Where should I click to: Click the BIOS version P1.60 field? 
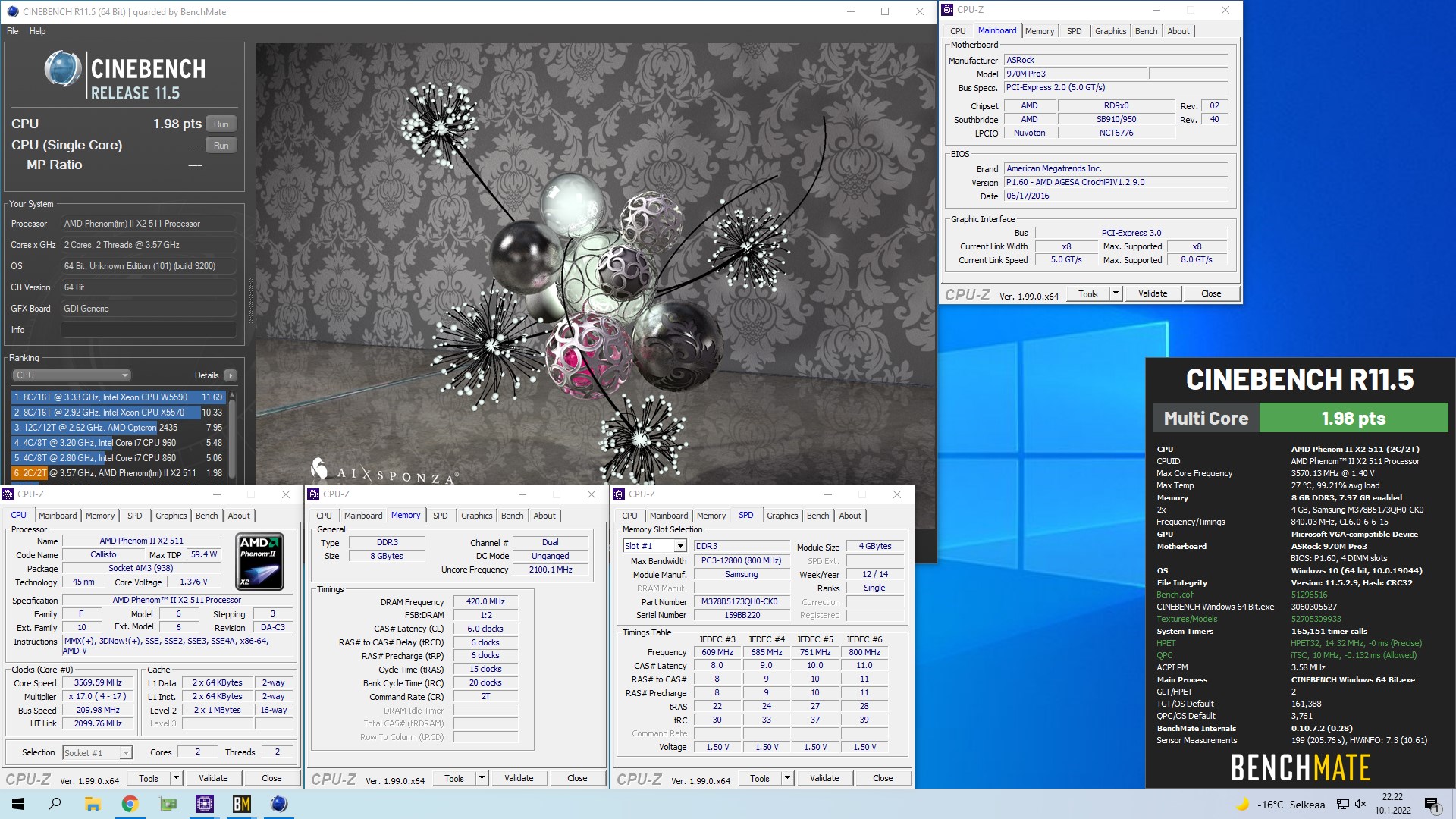tap(1116, 183)
